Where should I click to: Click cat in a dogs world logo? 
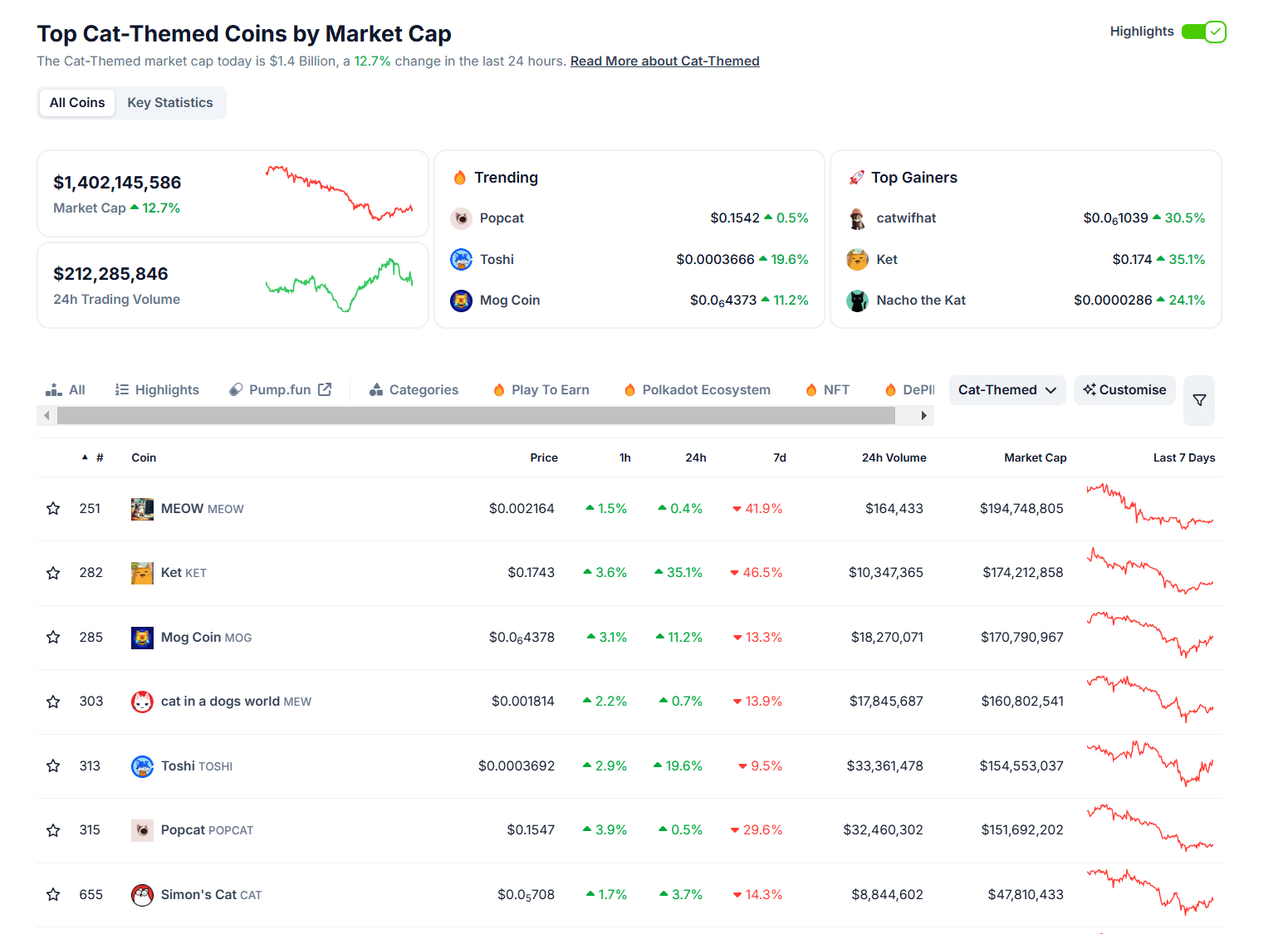coord(142,702)
